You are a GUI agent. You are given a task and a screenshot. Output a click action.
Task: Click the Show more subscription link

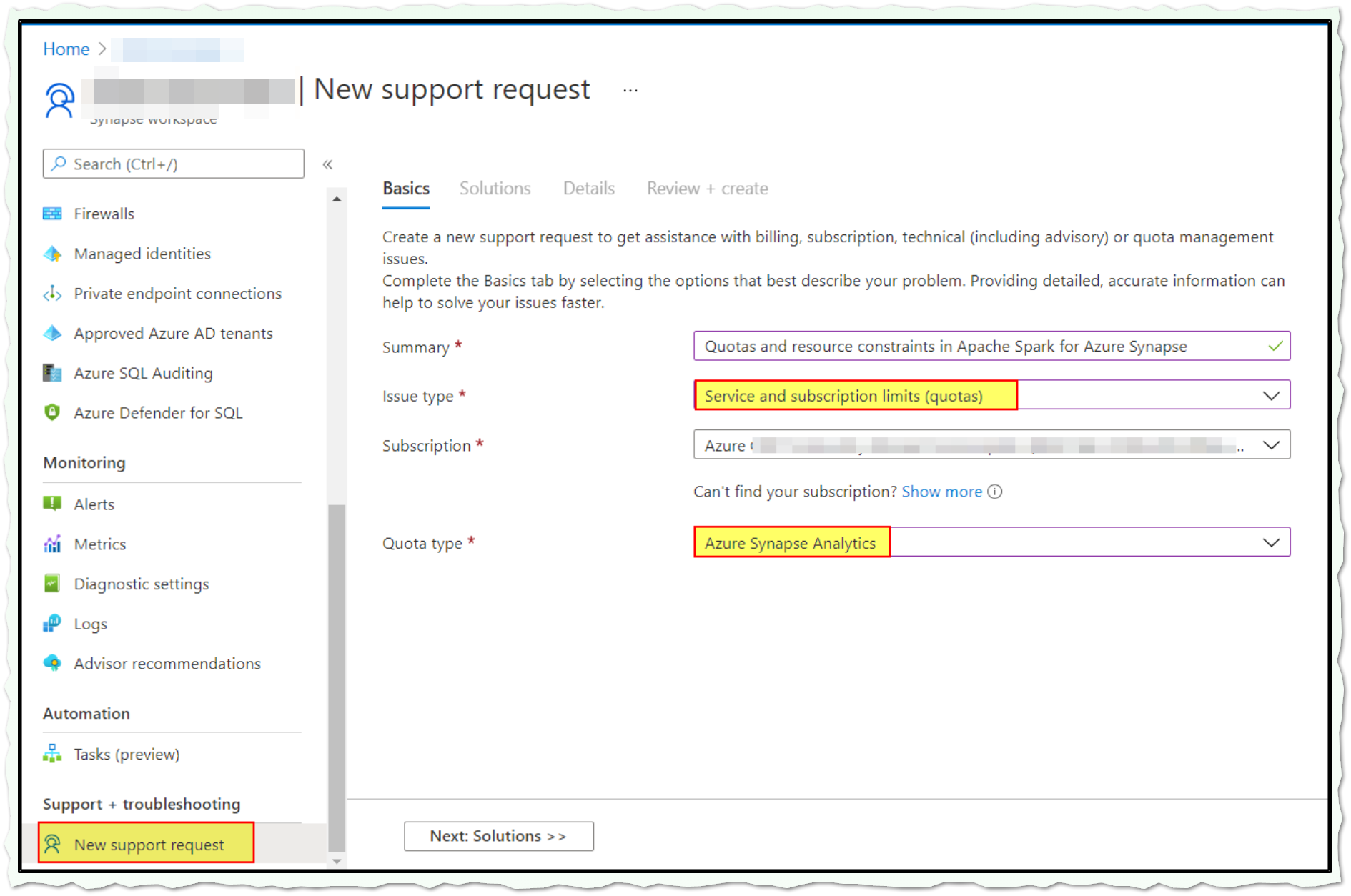tap(941, 492)
